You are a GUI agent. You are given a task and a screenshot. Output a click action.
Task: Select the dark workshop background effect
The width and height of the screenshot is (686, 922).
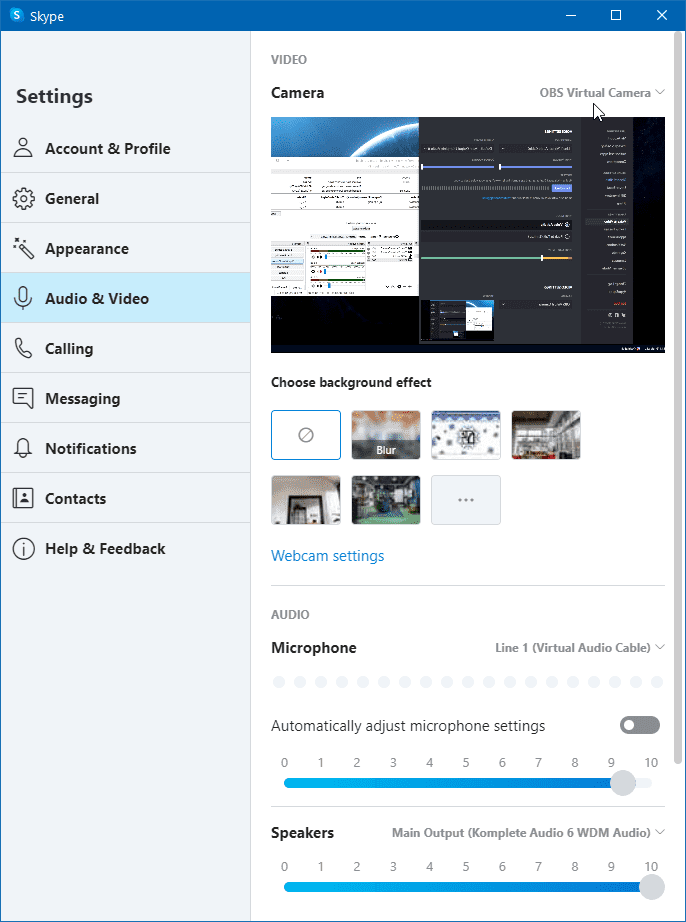click(x=386, y=500)
